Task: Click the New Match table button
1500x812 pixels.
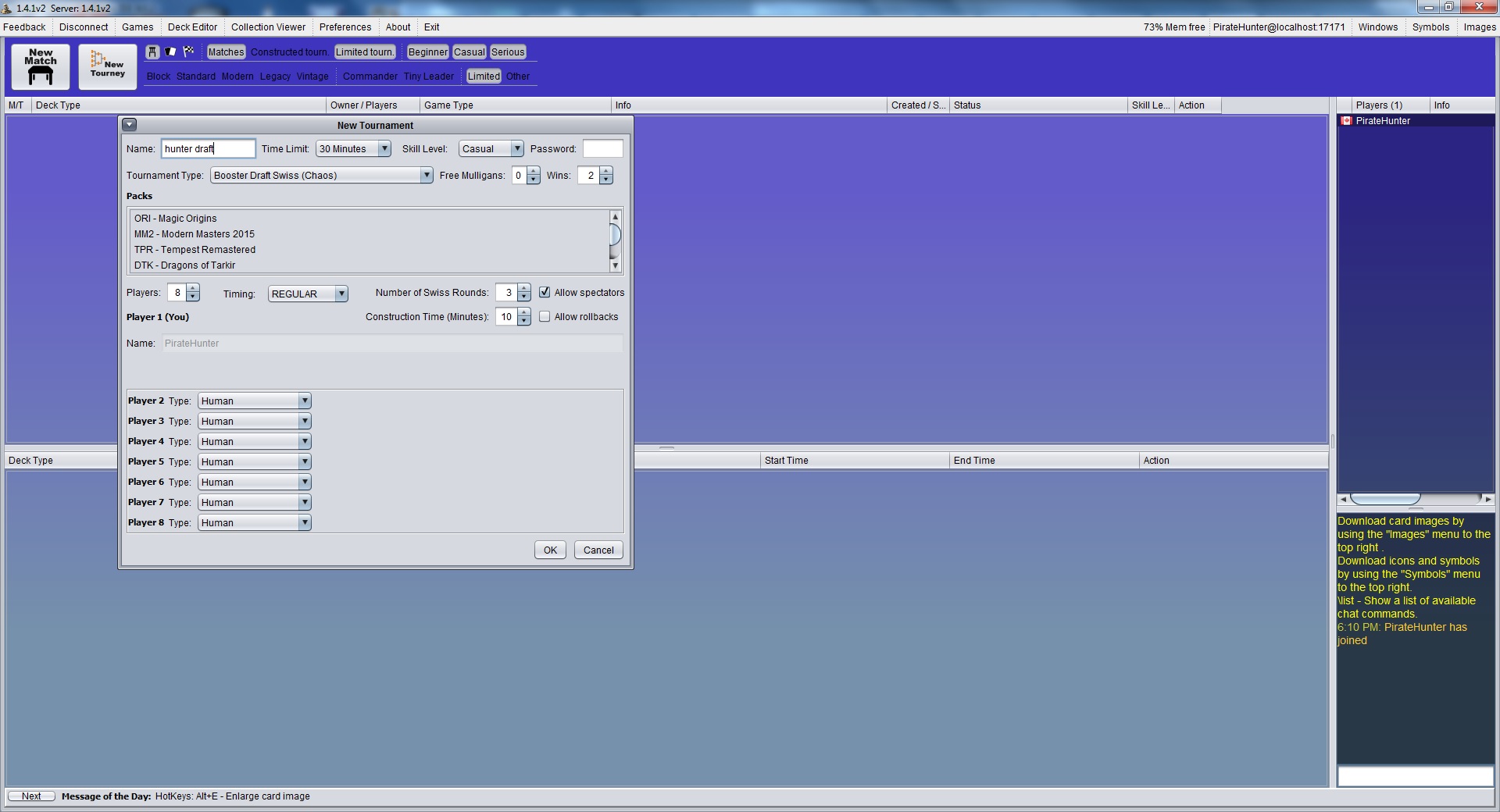Action: pyautogui.click(x=41, y=66)
